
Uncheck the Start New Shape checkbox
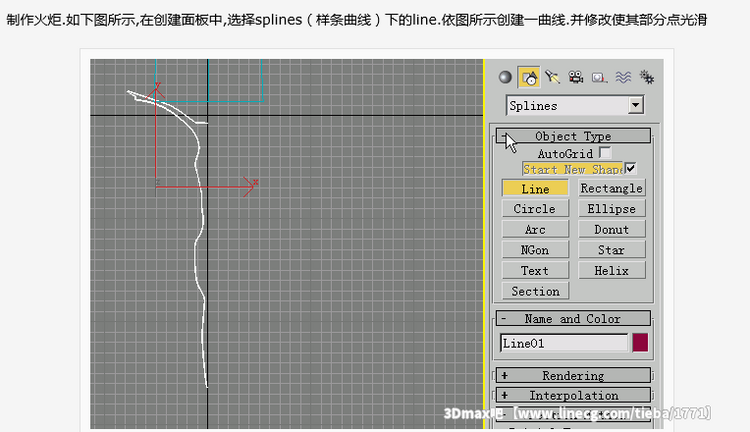pyautogui.click(x=630, y=168)
